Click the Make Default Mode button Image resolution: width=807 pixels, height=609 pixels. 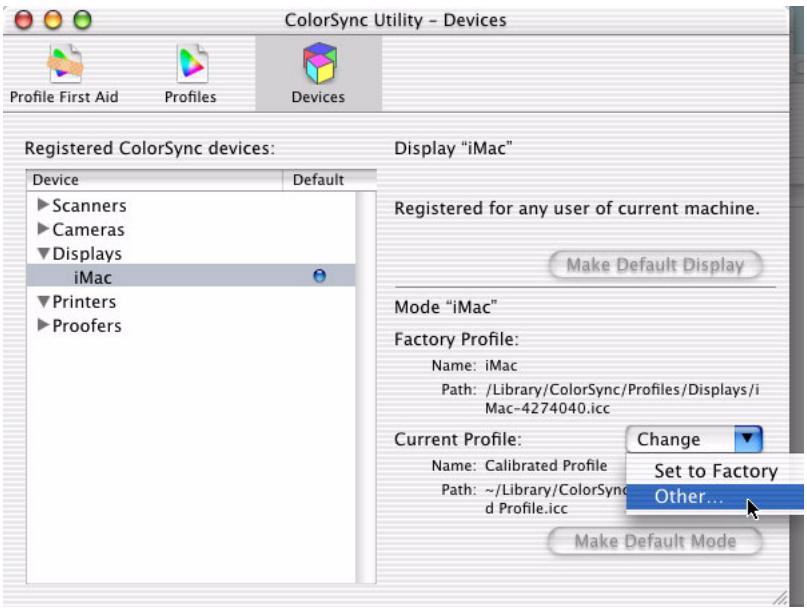655,541
